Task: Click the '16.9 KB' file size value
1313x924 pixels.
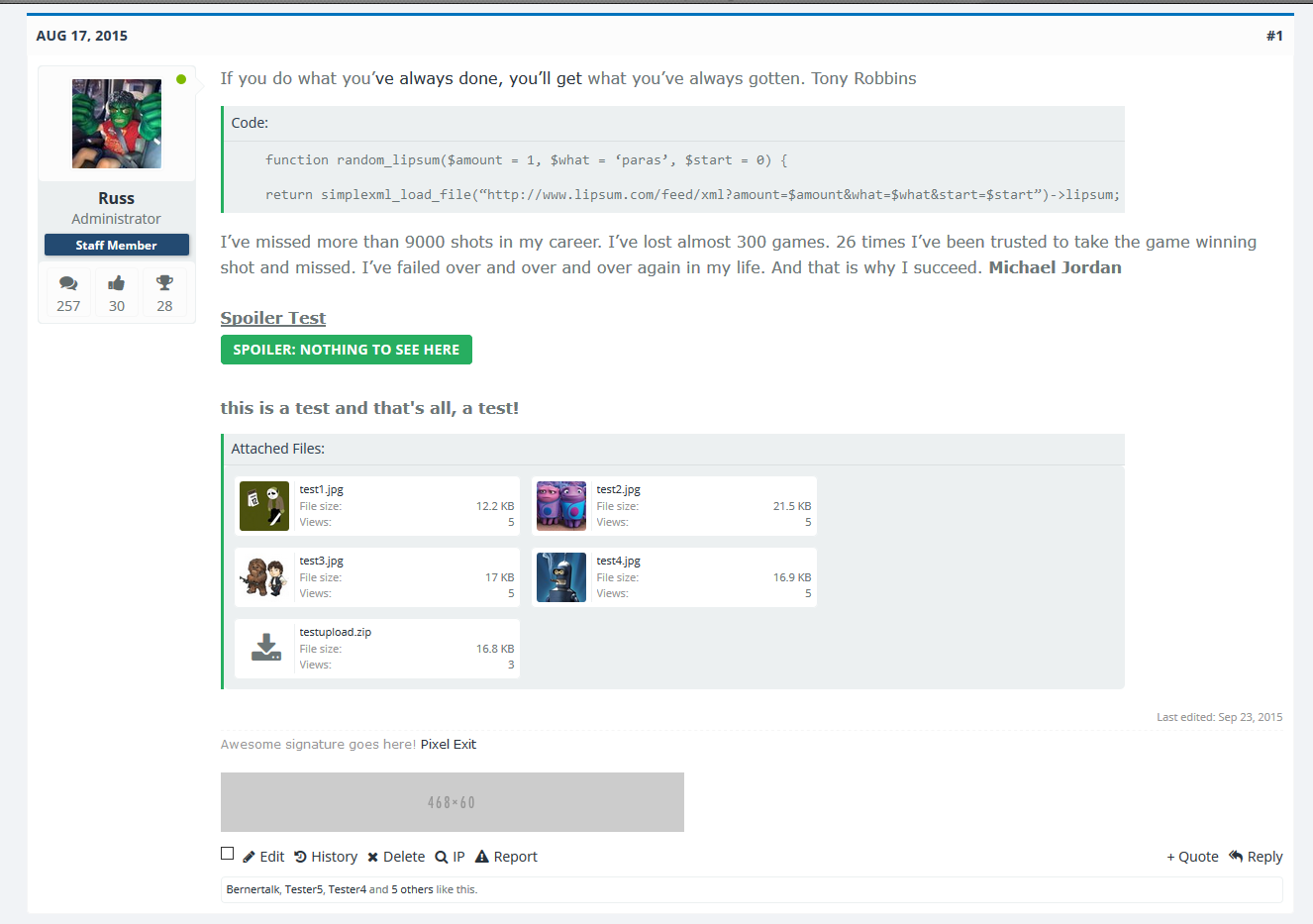Action: [x=792, y=577]
